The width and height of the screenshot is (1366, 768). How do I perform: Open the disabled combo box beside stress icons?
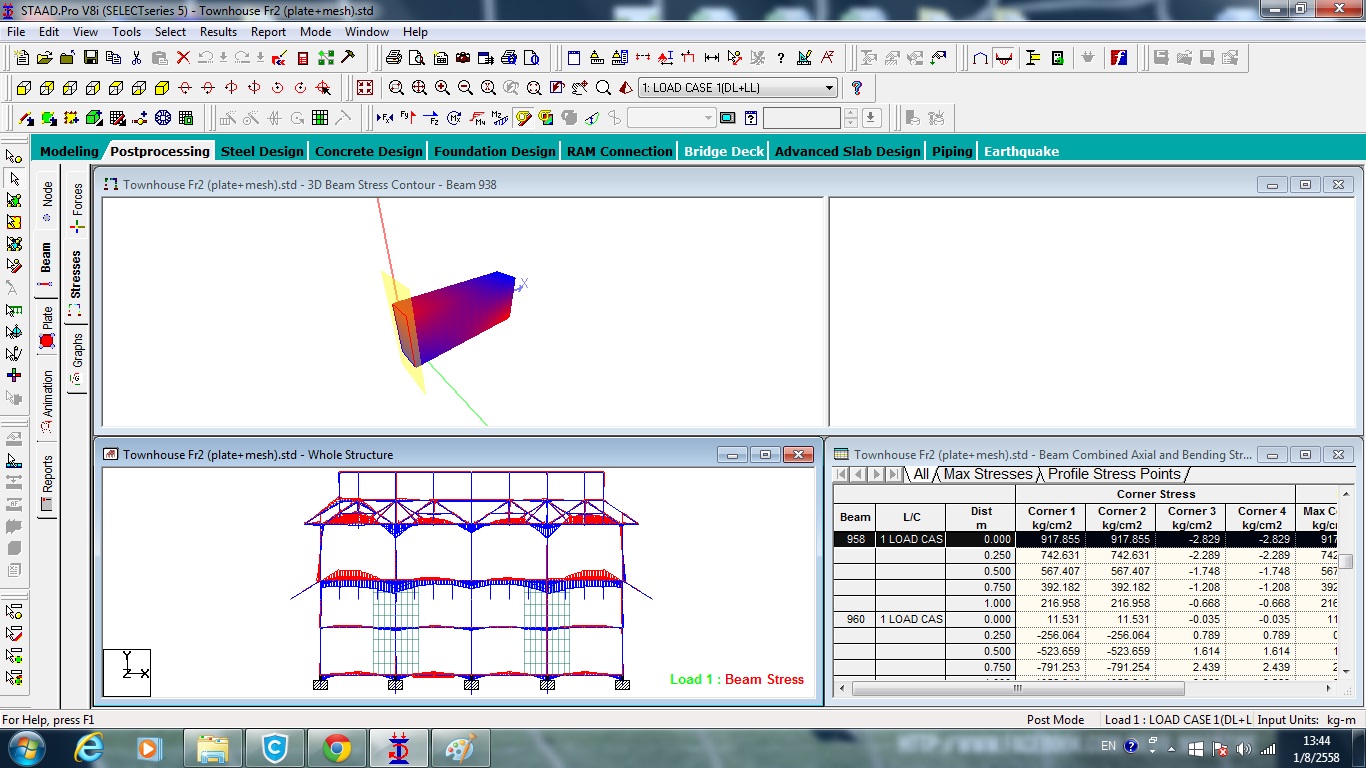671,118
